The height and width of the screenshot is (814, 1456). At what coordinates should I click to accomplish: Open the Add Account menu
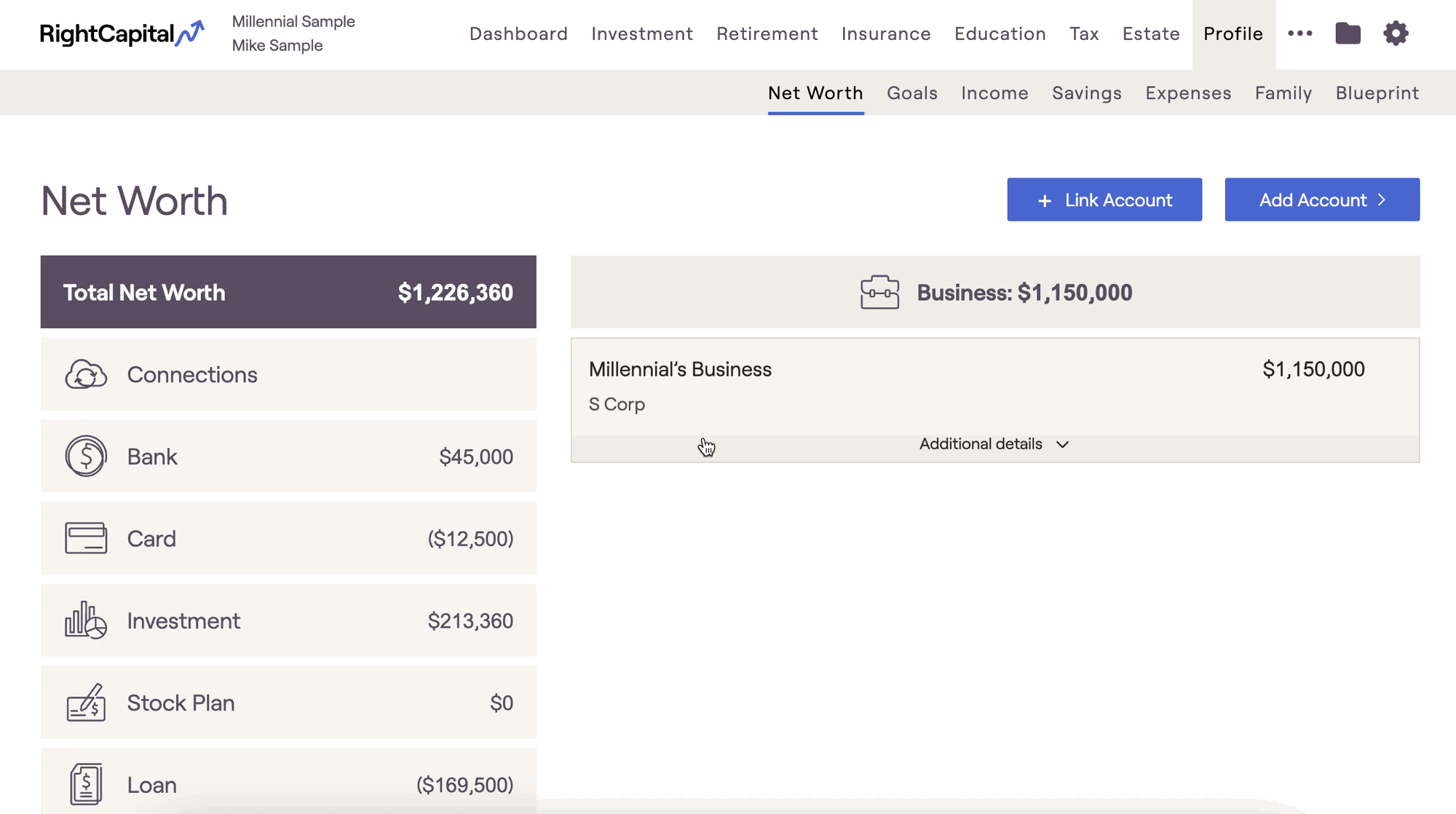point(1321,199)
